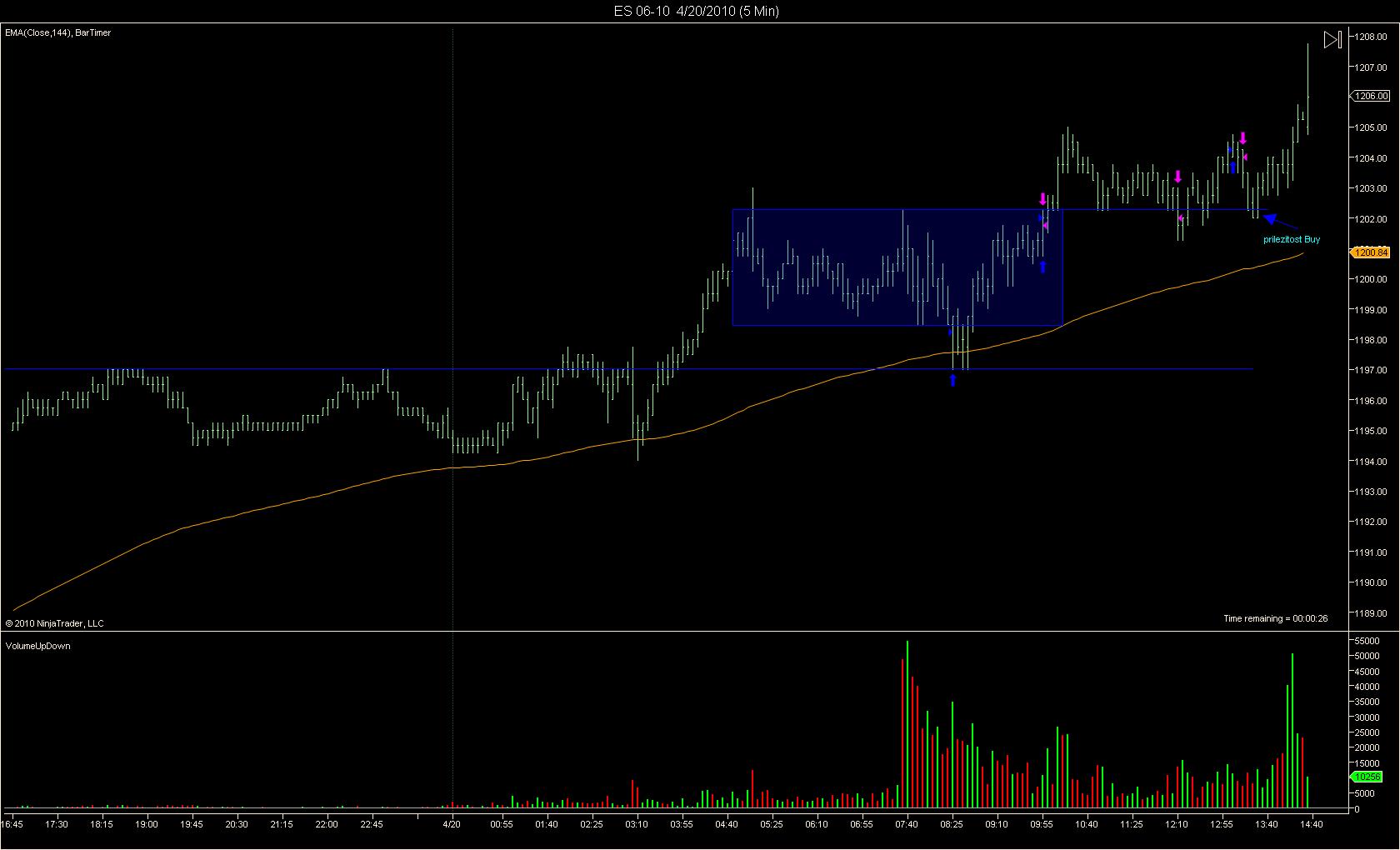This screenshot has width=1400, height=850.
Task: Click the 12:55 time axis label
Action: 1222,824
